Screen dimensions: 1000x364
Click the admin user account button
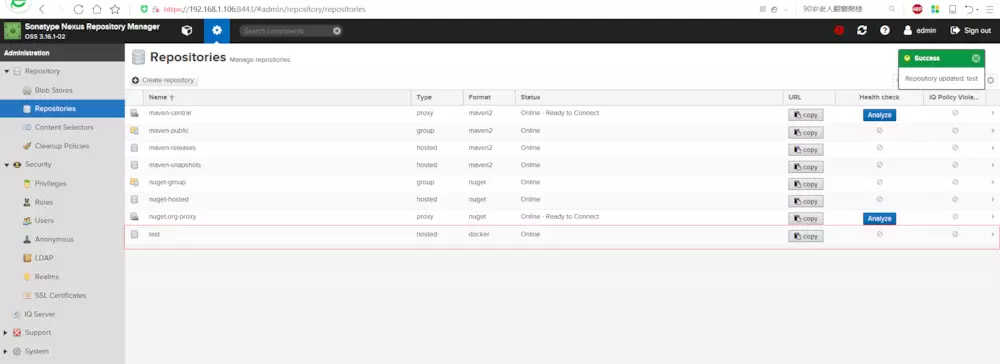pos(920,31)
